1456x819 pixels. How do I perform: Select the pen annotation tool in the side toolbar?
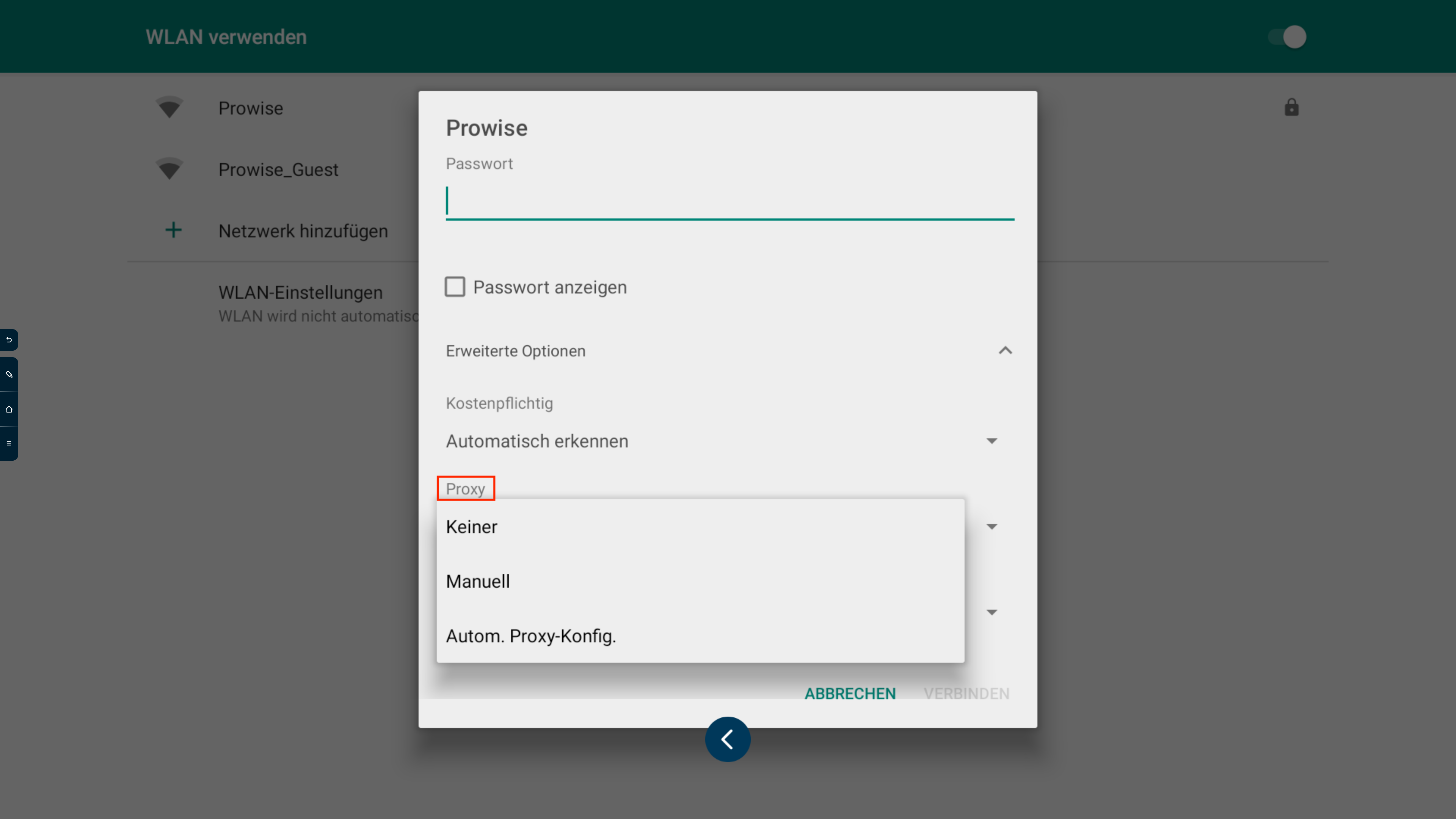[x=9, y=374]
